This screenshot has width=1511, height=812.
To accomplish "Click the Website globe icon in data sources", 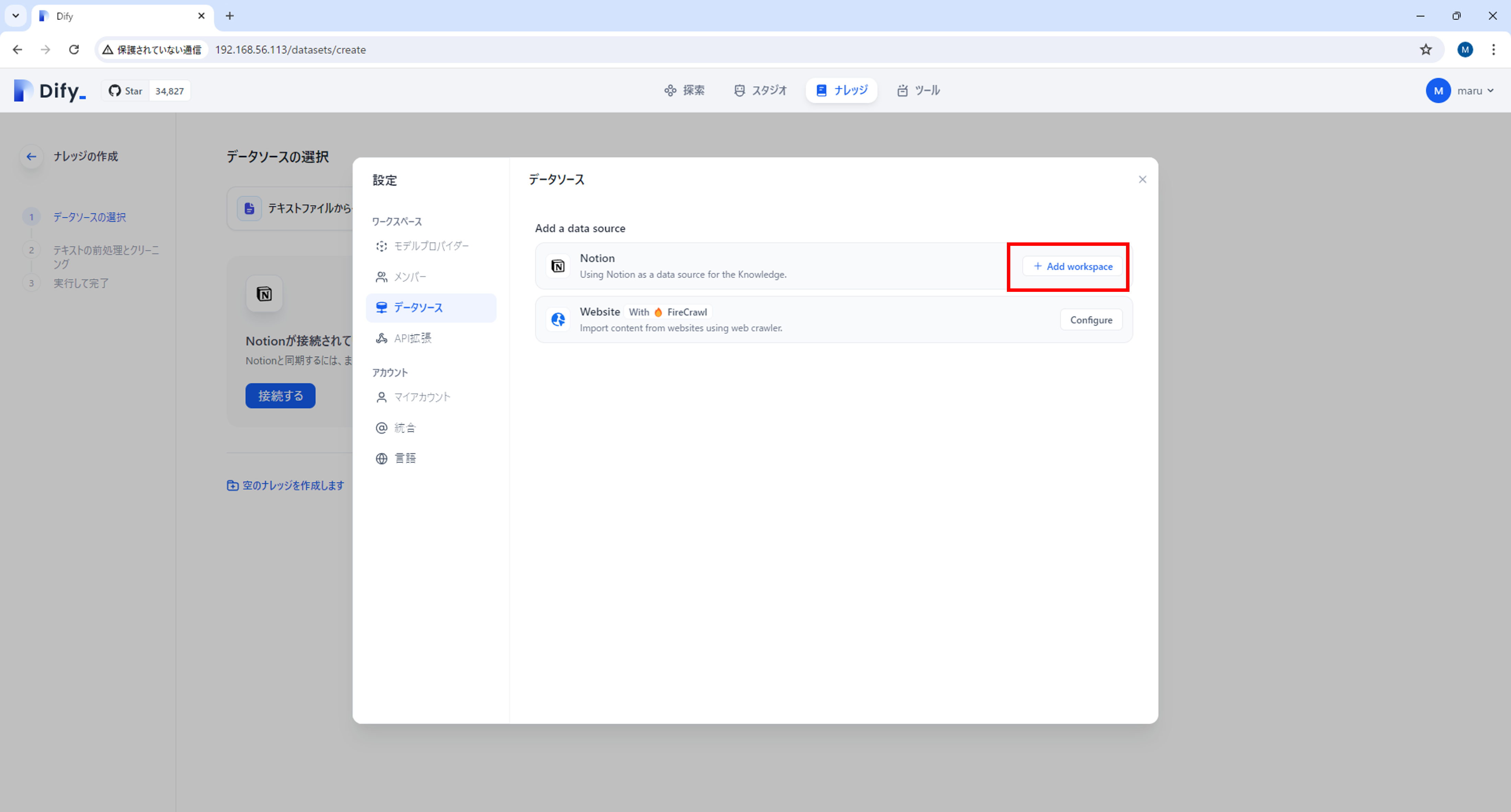I will coord(558,320).
